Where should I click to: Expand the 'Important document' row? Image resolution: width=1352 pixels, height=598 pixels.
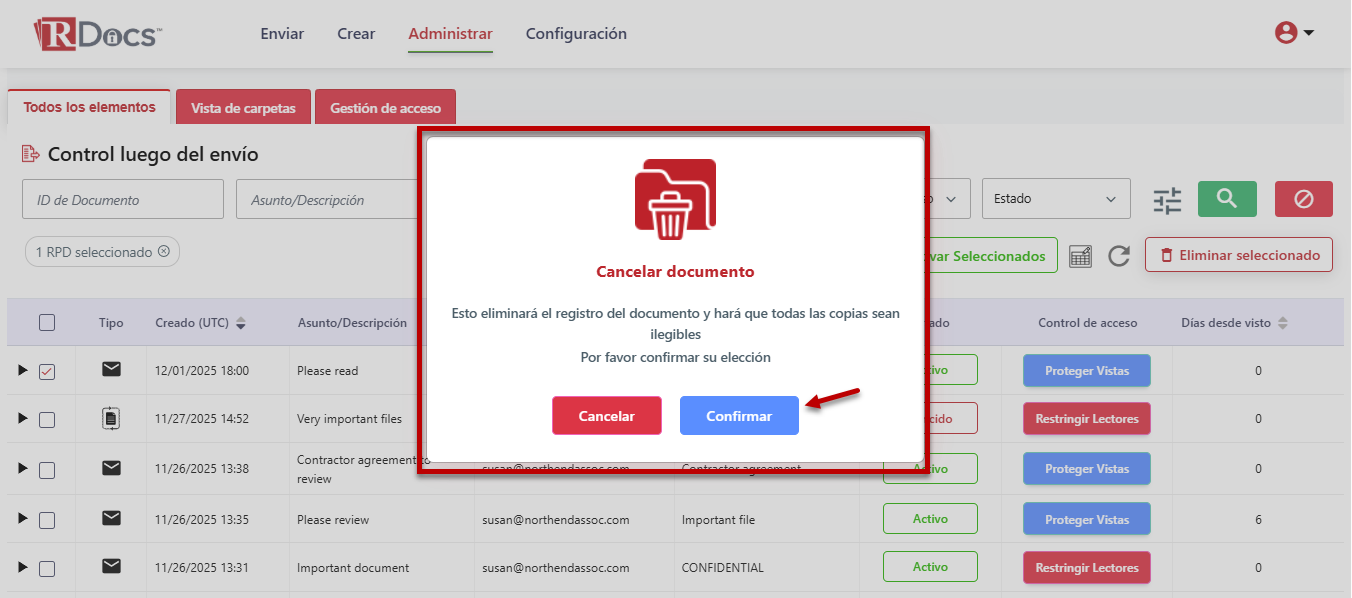tap(22, 567)
